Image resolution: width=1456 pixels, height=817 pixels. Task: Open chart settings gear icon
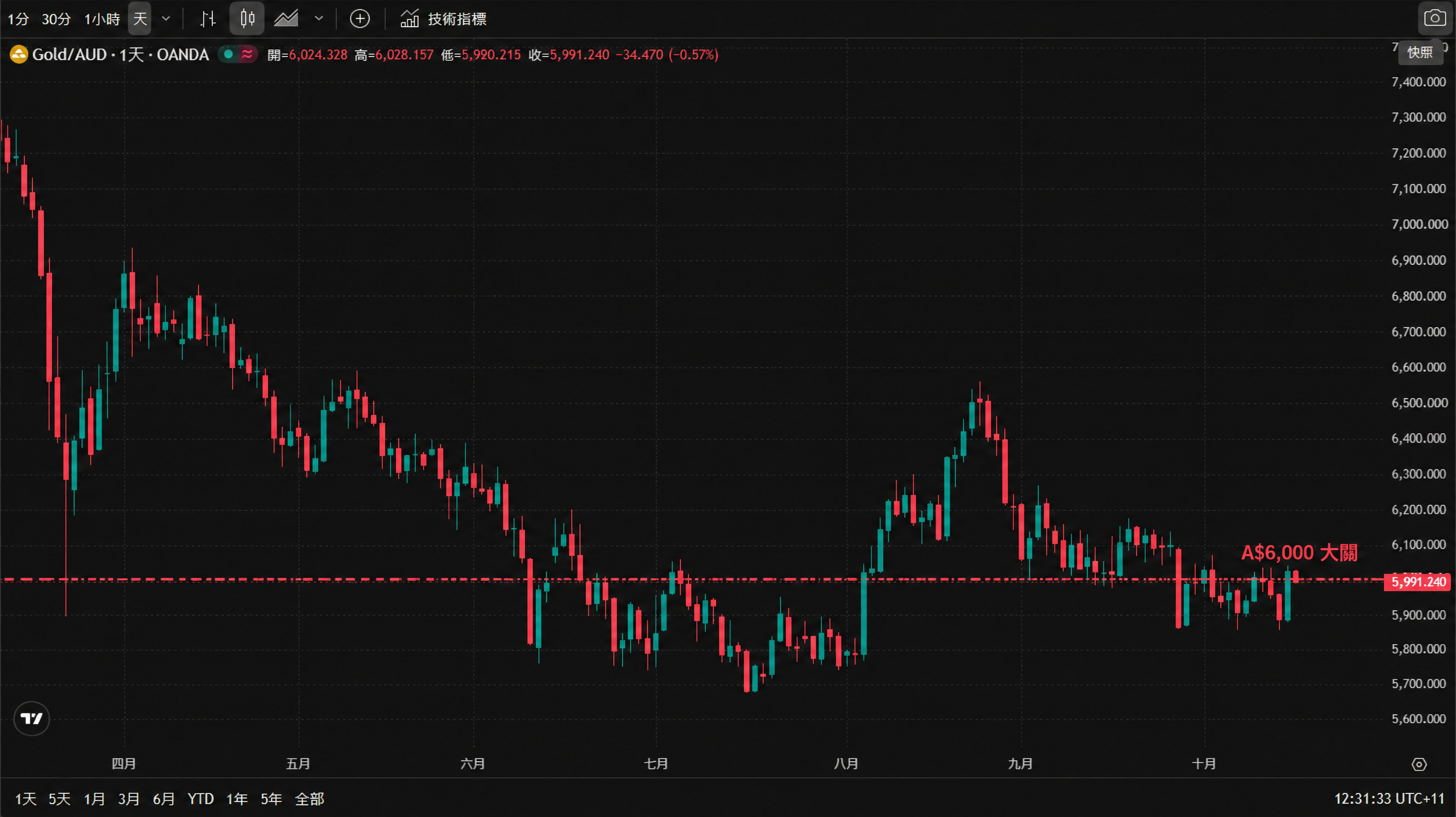[1419, 764]
